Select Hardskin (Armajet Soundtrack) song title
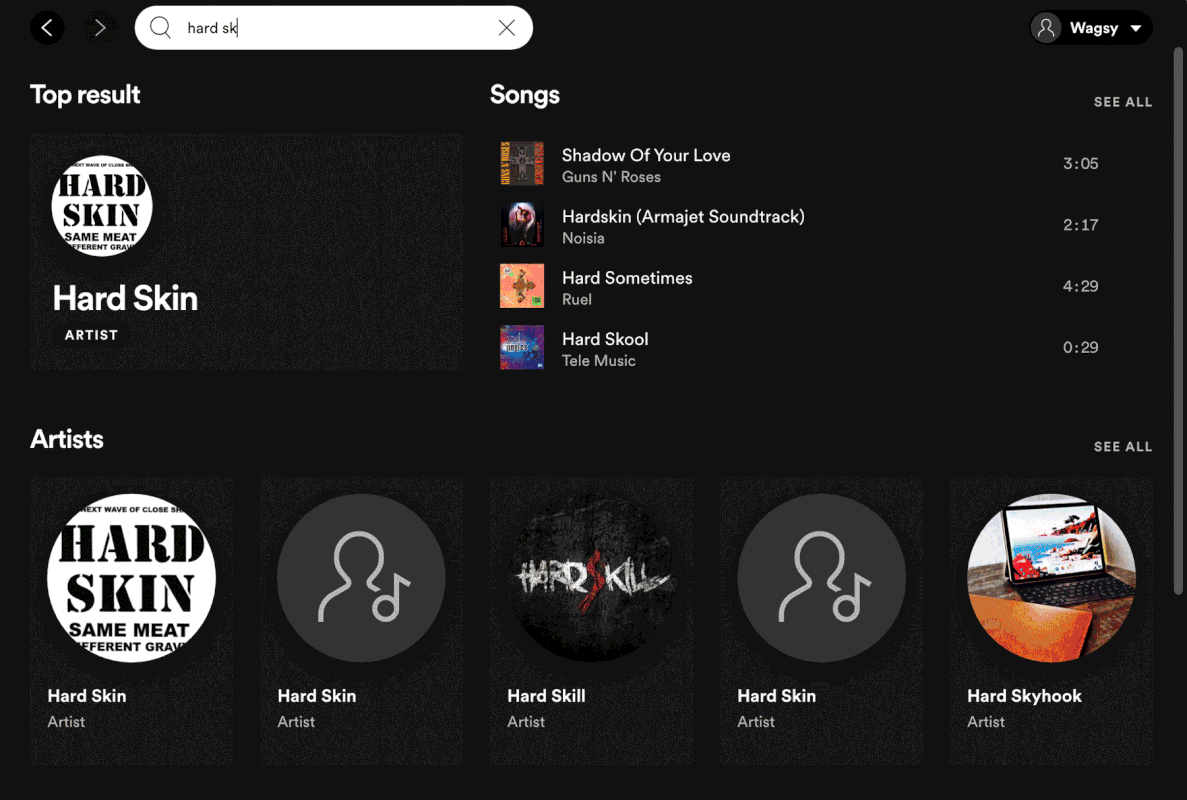Viewport: 1187px width, 800px height. pos(683,216)
